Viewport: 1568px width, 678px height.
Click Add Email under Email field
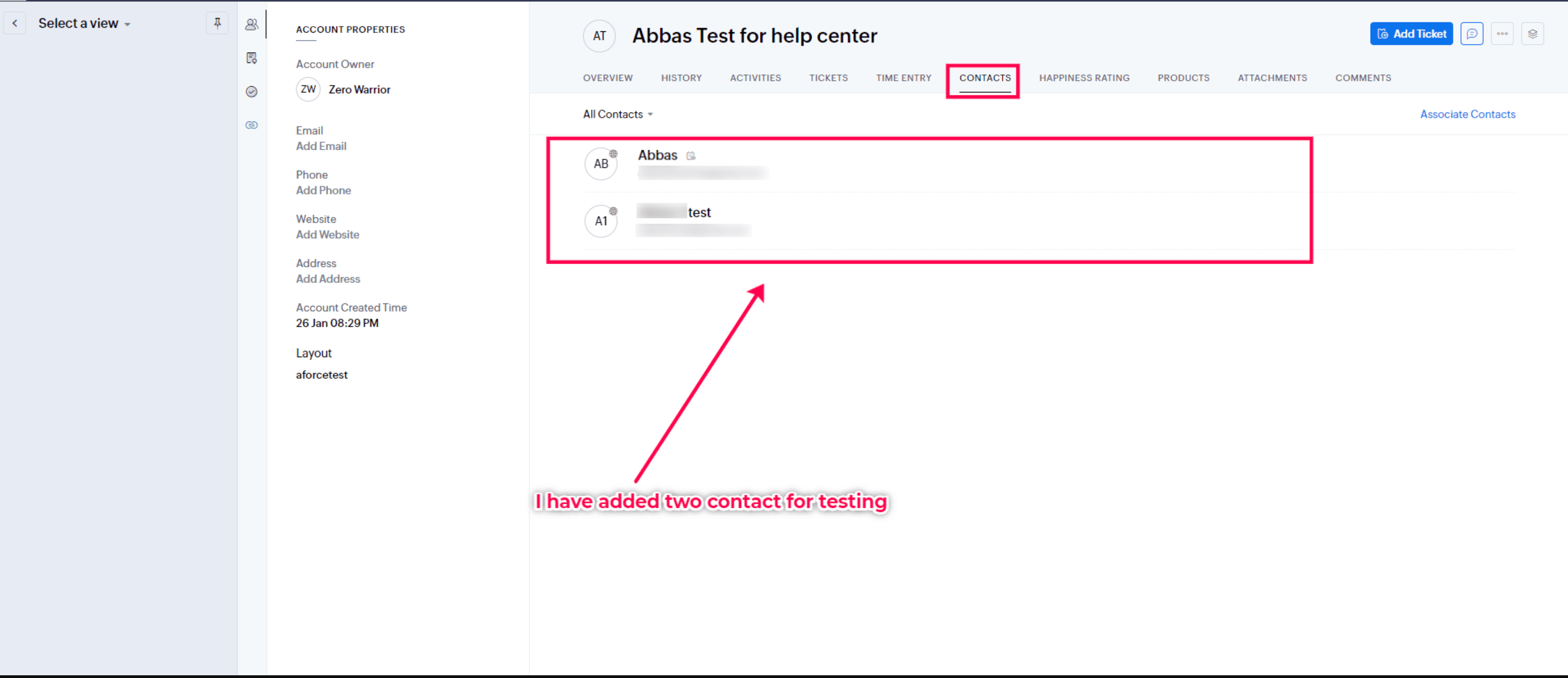click(x=321, y=146)
